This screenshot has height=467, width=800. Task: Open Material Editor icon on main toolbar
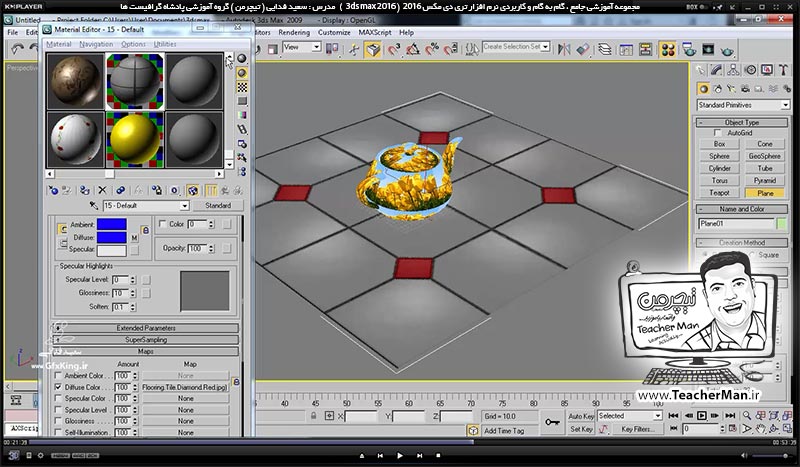(x=668, y=49)
